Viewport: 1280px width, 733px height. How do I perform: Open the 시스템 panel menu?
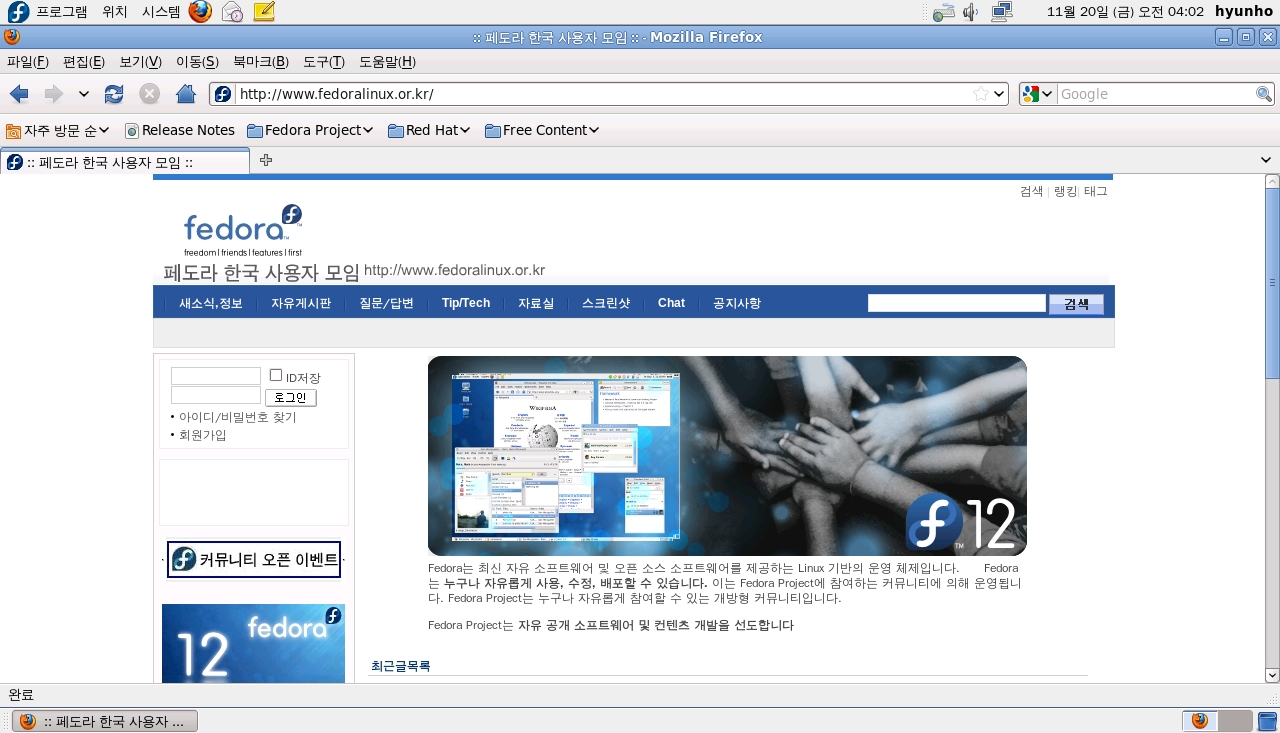[x=161, y=12]
